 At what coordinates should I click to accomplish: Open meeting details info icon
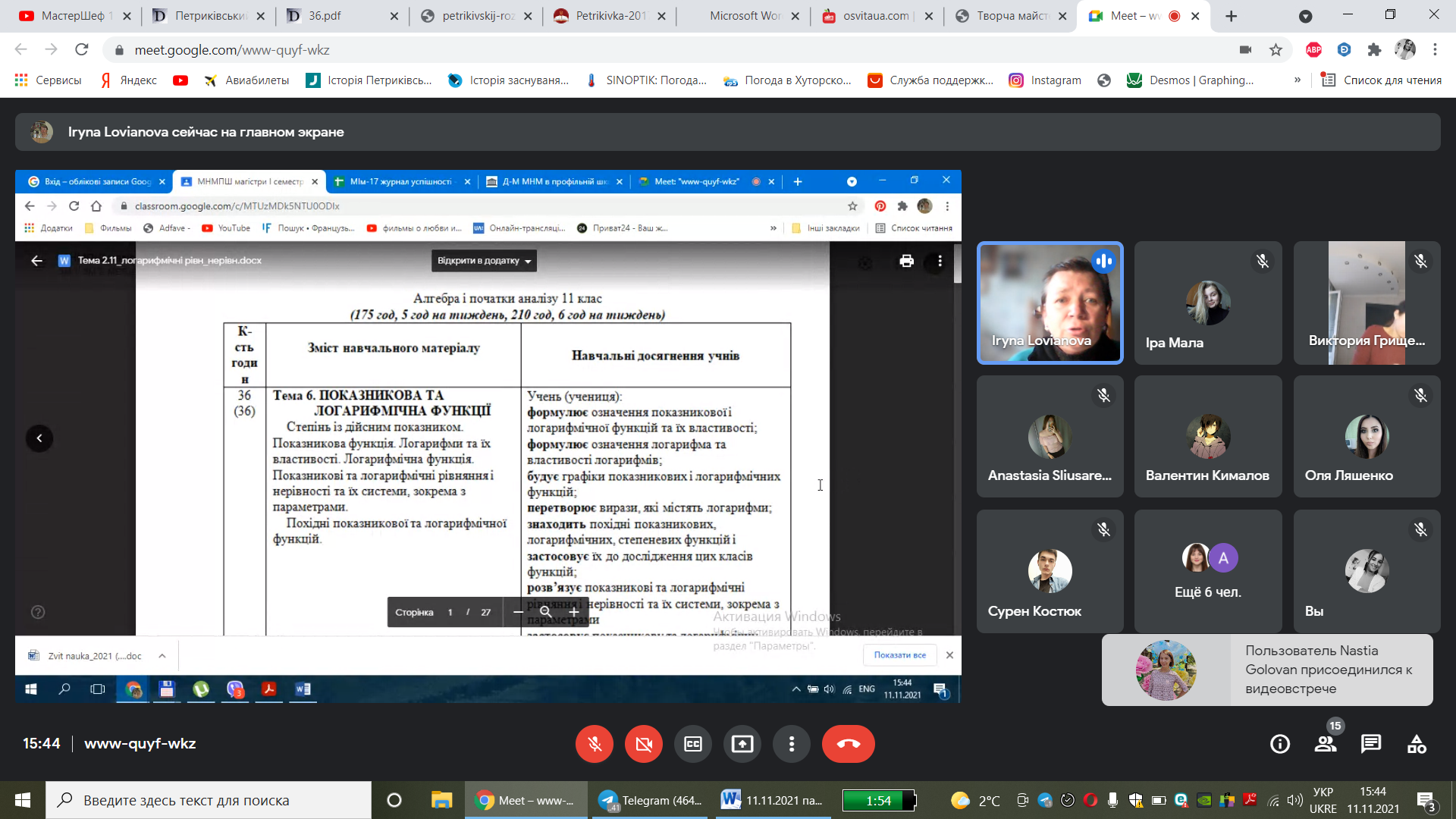1280,744
